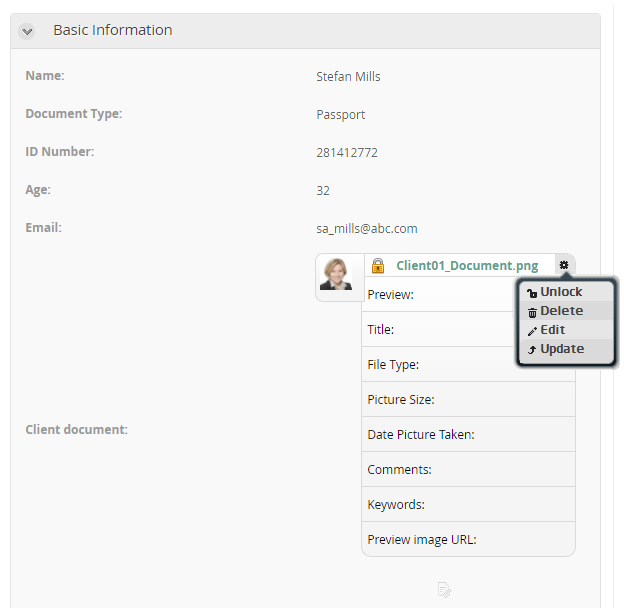Click the pencil Edit icon in menu
The width and height of the screenshot is (624, 608).
tap(532, 331)
